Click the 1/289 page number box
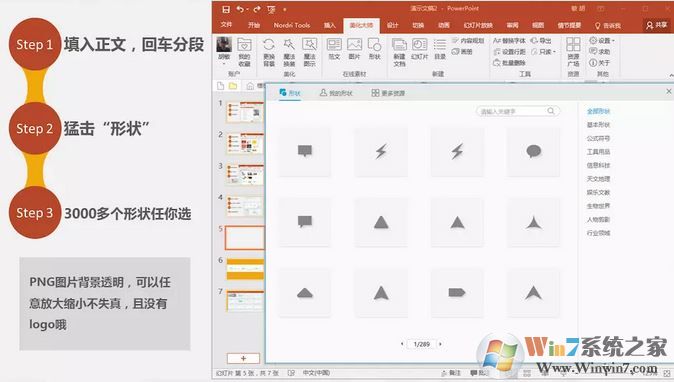The width and height of the screenshot is (674, 382). (421, 344)
